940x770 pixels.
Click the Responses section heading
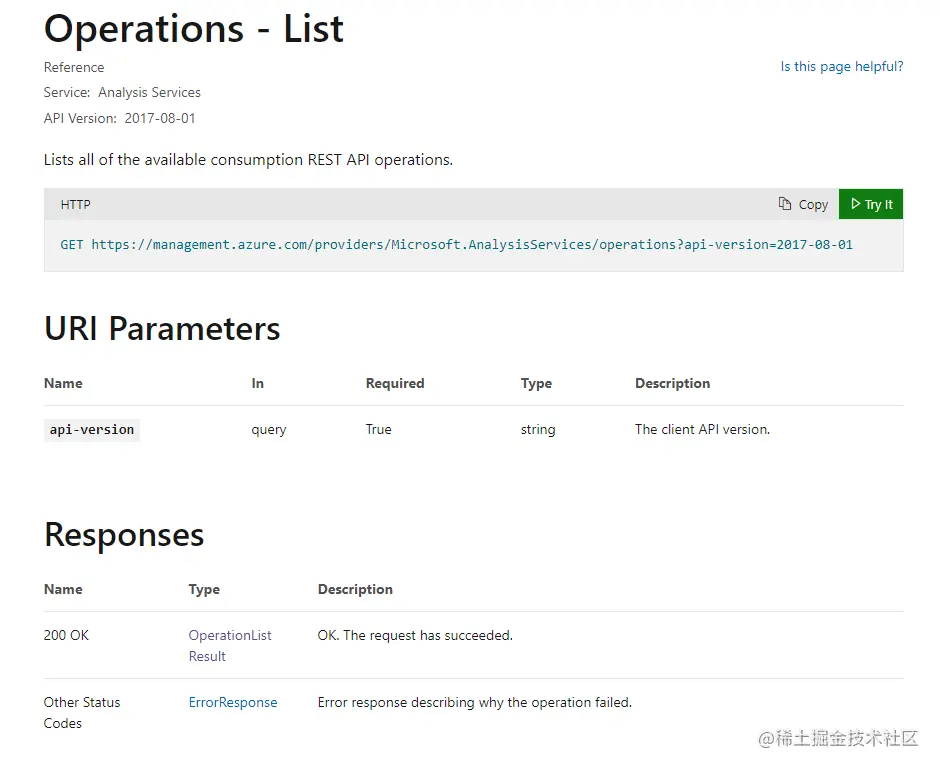[x=124, y=534]
